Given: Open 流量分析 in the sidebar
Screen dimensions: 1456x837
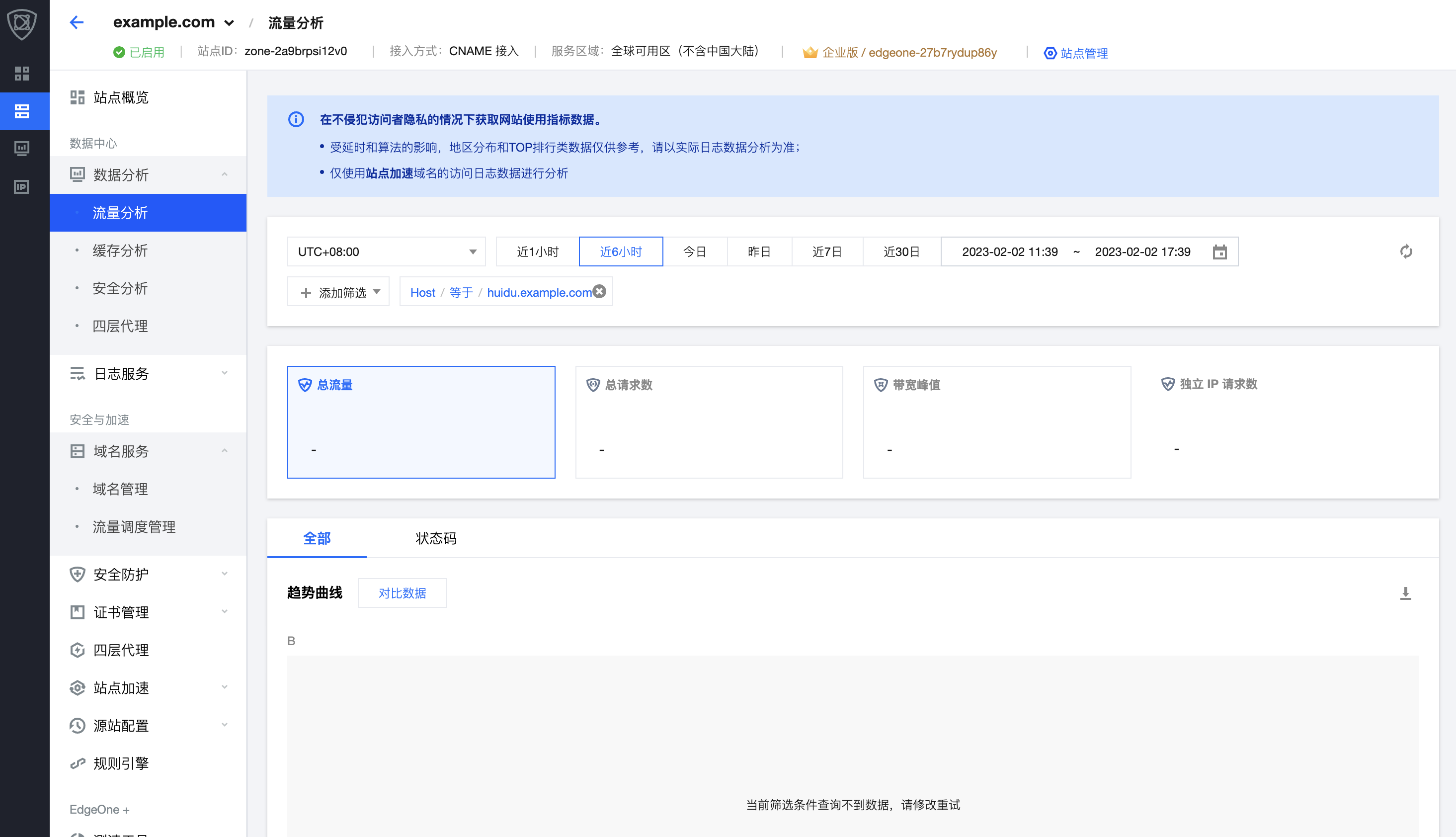Looking at the screenshot, I should tap(148, 213).
